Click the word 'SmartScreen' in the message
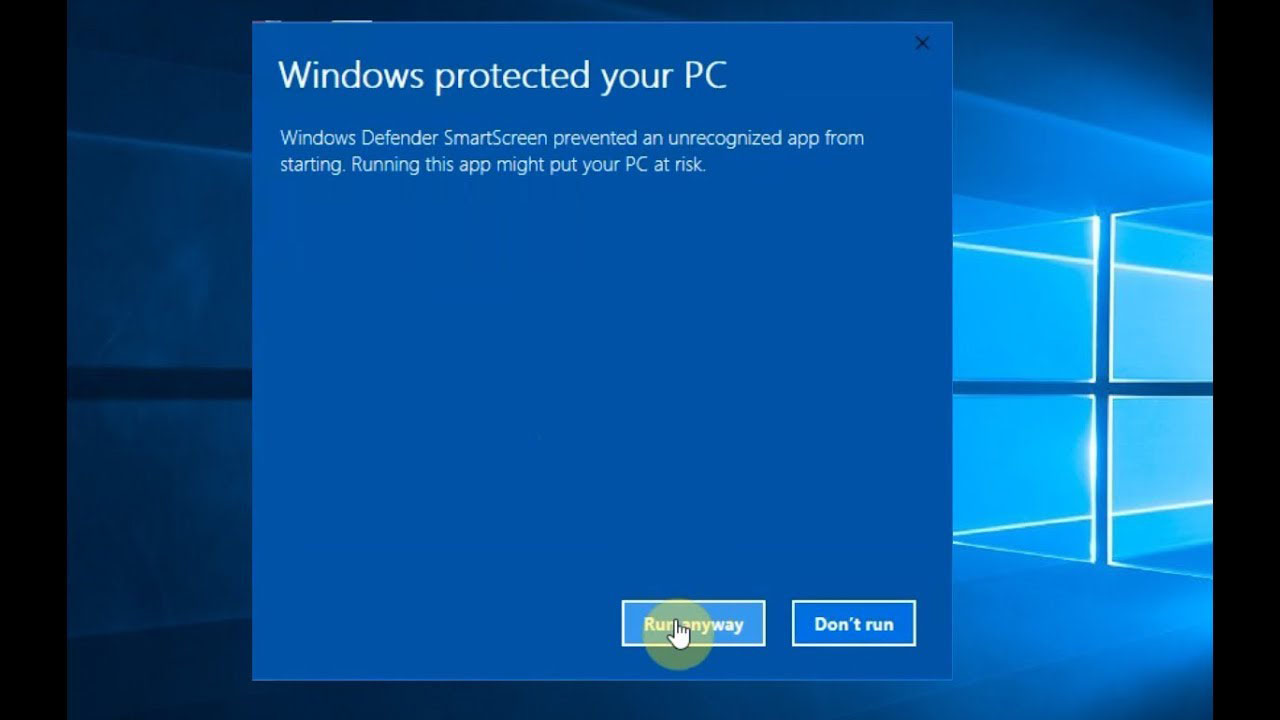Image resolution: width=1280 pixels, height=720 pixels. [495, 138]
